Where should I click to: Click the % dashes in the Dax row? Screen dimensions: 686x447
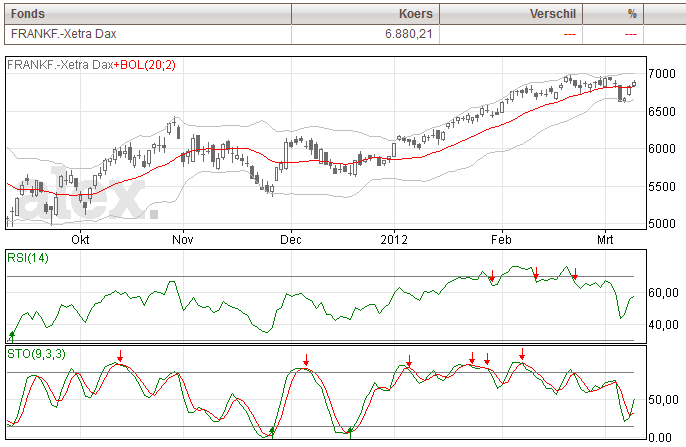pyautogui.click(x=630, y=34)
